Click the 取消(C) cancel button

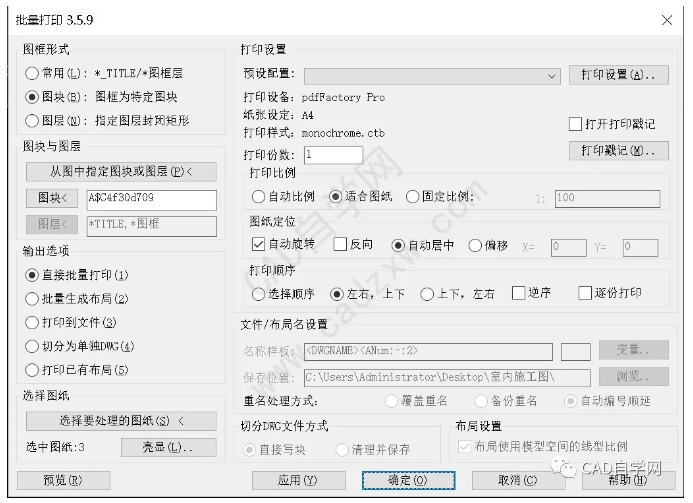(x=518, y=480)
